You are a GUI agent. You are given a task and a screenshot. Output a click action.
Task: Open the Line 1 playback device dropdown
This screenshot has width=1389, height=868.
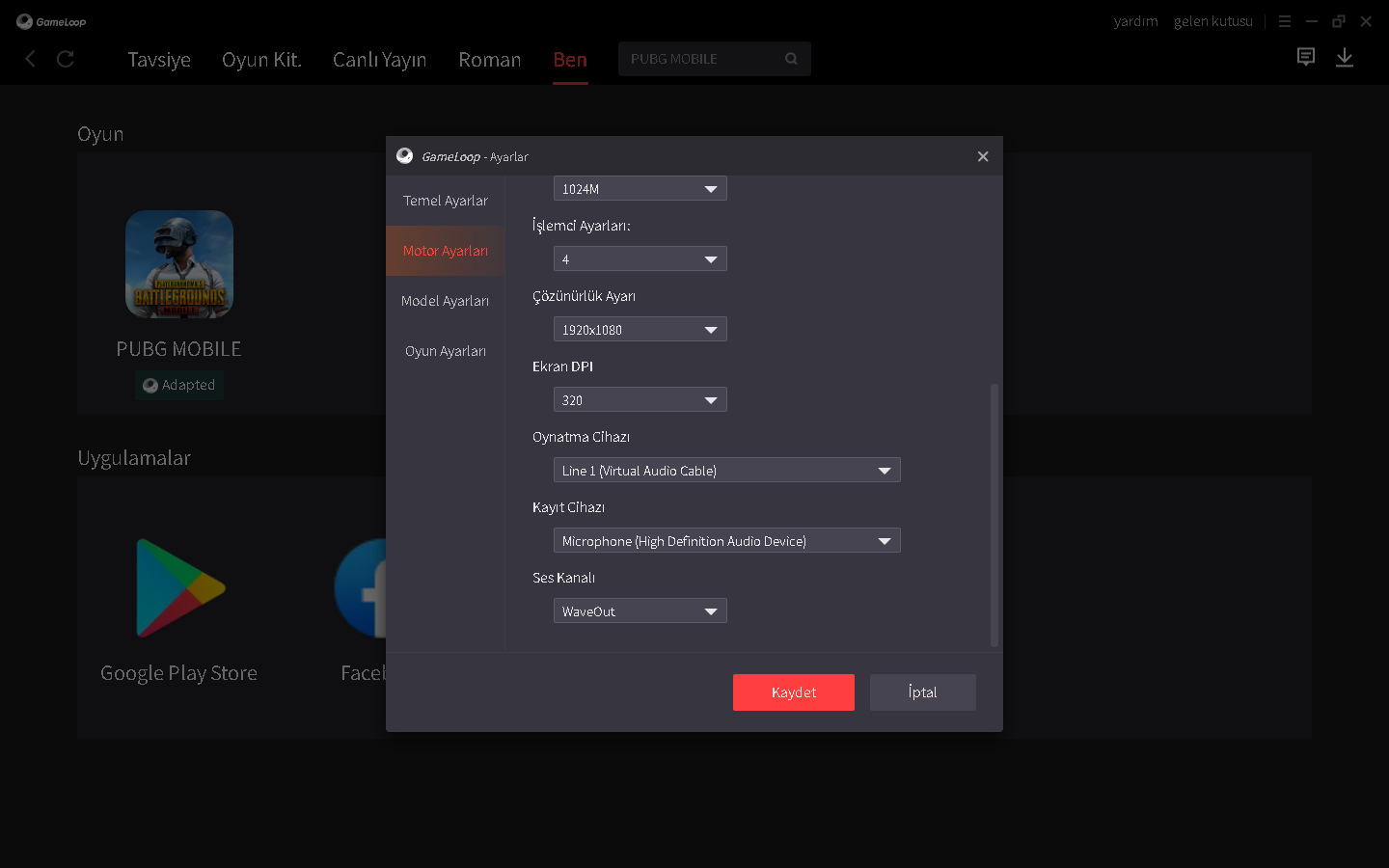(727, 470)
